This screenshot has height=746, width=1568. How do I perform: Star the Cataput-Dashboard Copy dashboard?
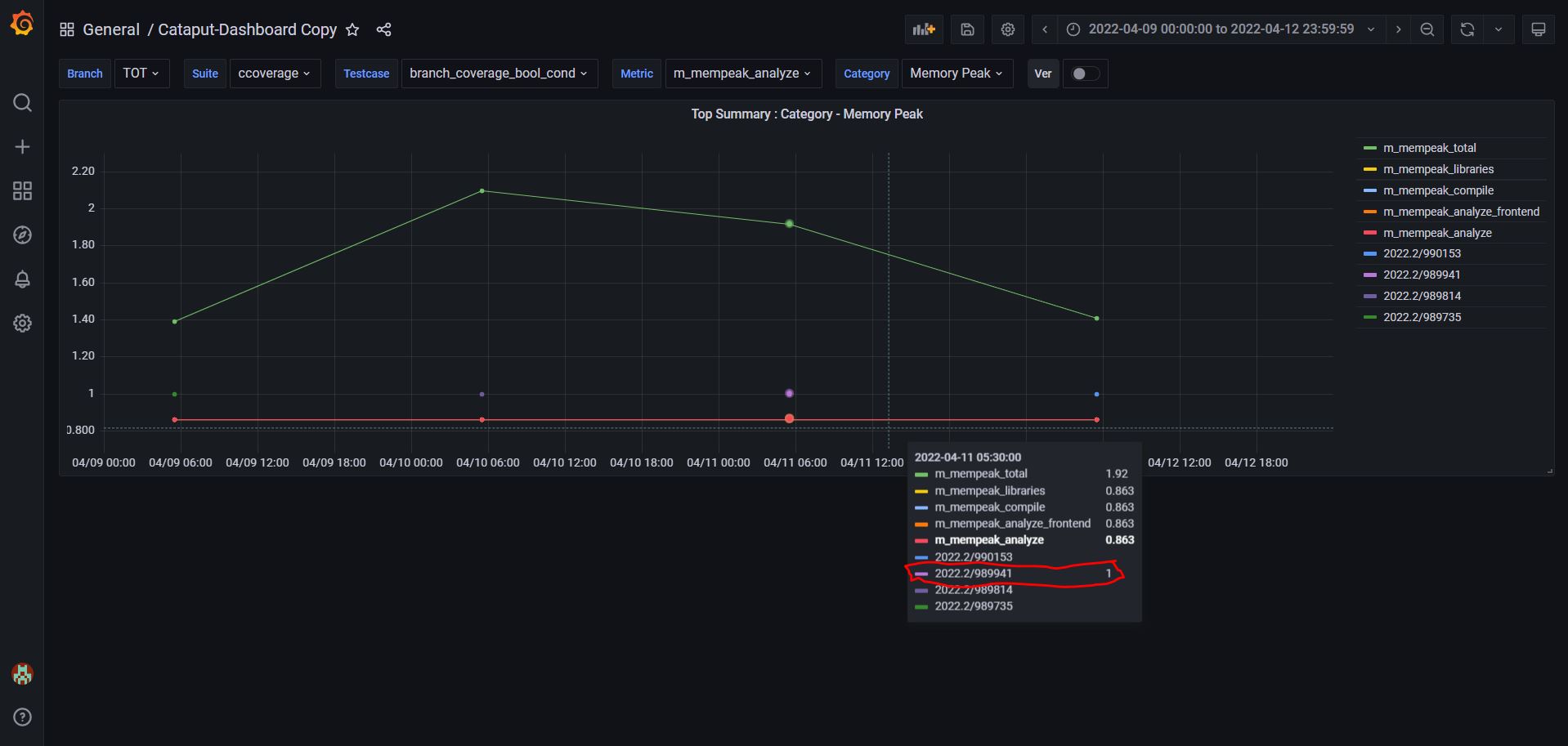click(x=352, y=29)
